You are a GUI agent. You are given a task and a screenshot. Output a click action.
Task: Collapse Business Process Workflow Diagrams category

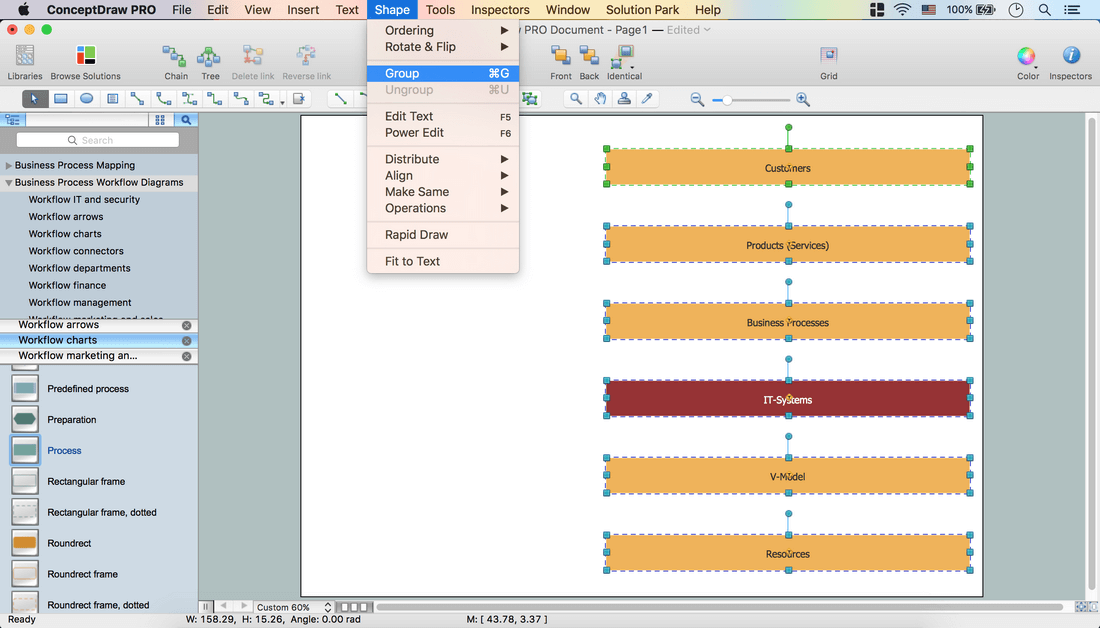coord(9,183)
